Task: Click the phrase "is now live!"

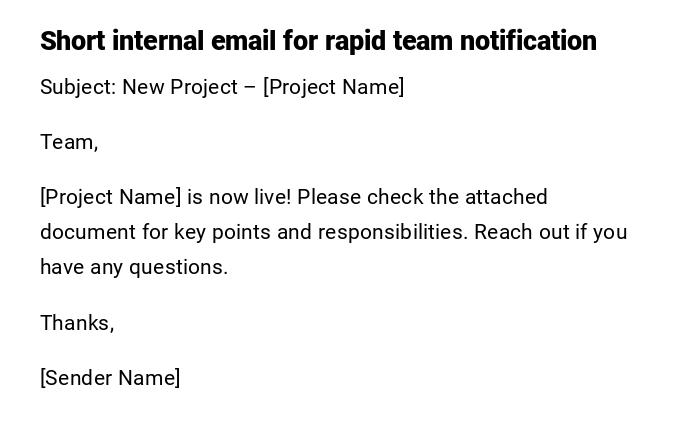Action: [x=239, y=197]
